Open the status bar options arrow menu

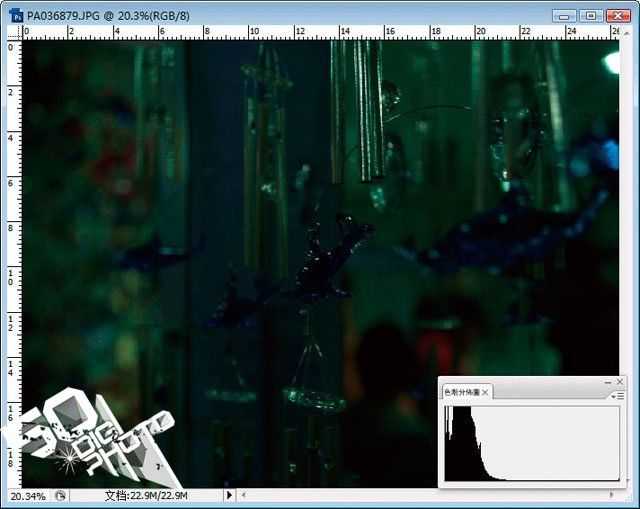229,495
